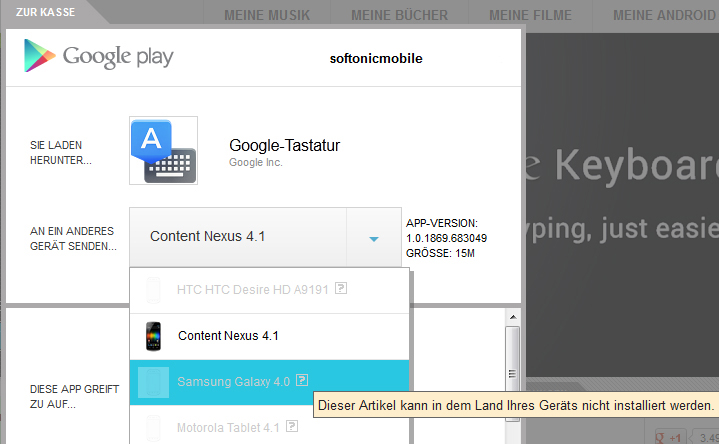
Task: Open the device dropdown arrow
Action: [374, 238]
